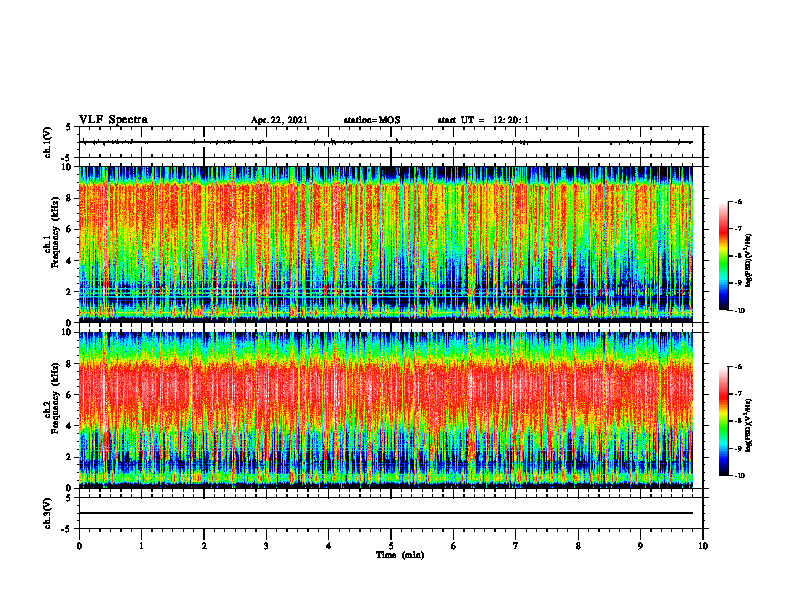Click the "-10" tick on ch.2 colorbar
Image resolution: width=792 pixels, height=612 pixels.
tap(739, 476)
